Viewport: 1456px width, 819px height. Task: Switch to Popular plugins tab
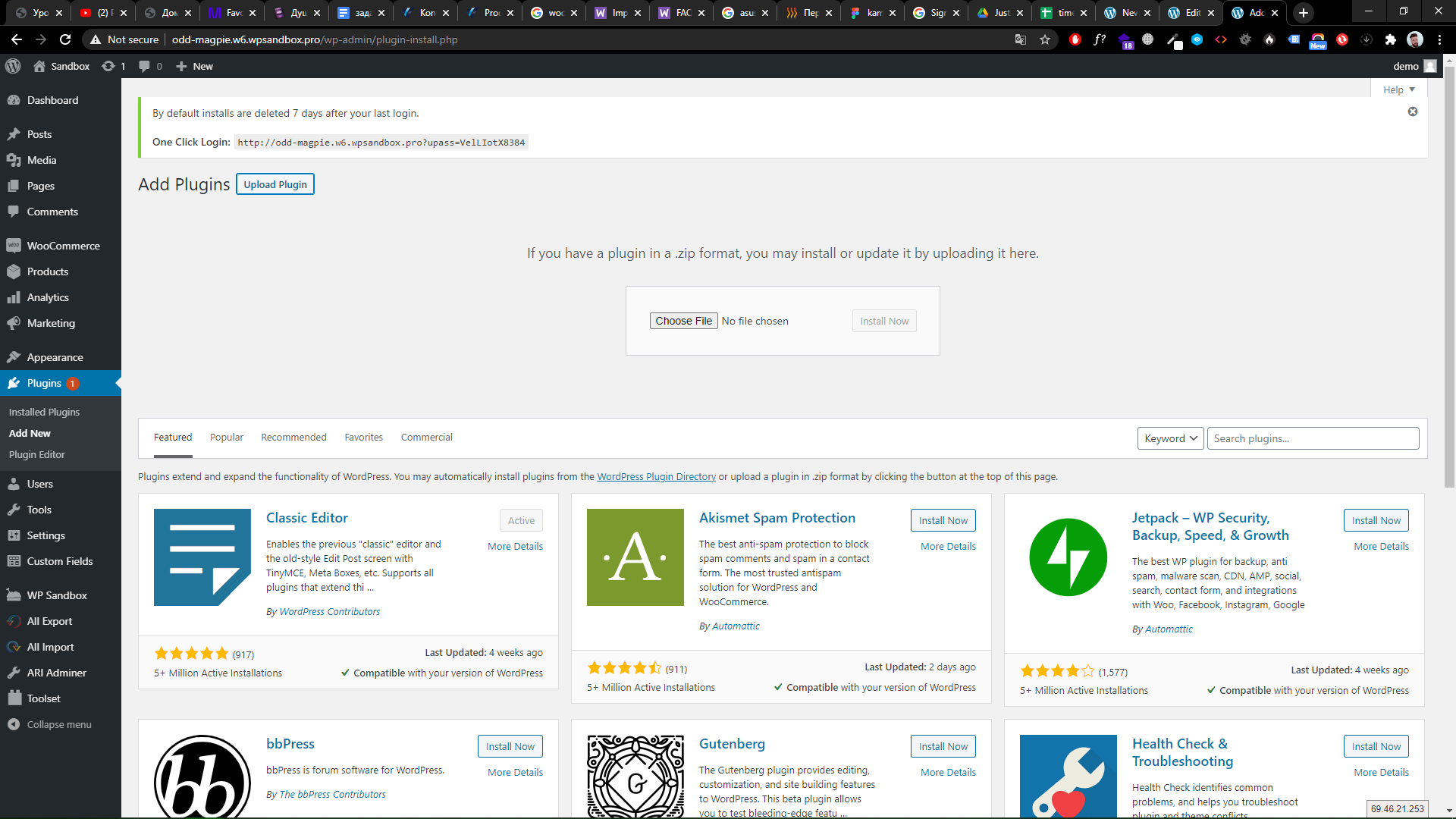click(x=227, y=438)
